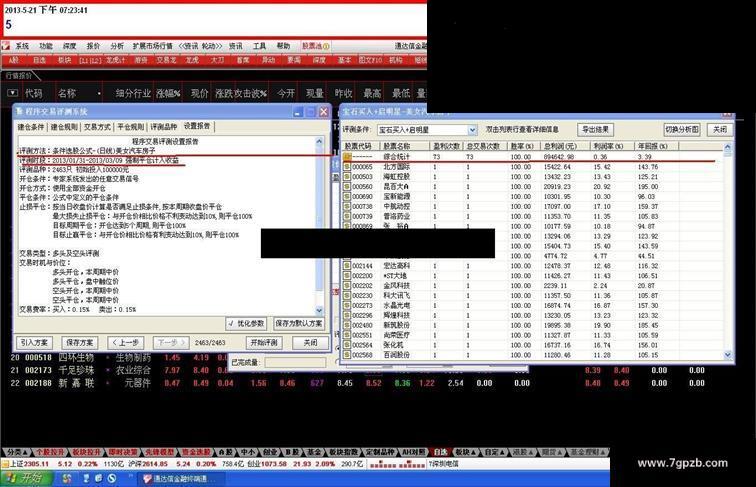Open the 行情报价 tab
Viewport: 756px width, 487px height.
19,76
